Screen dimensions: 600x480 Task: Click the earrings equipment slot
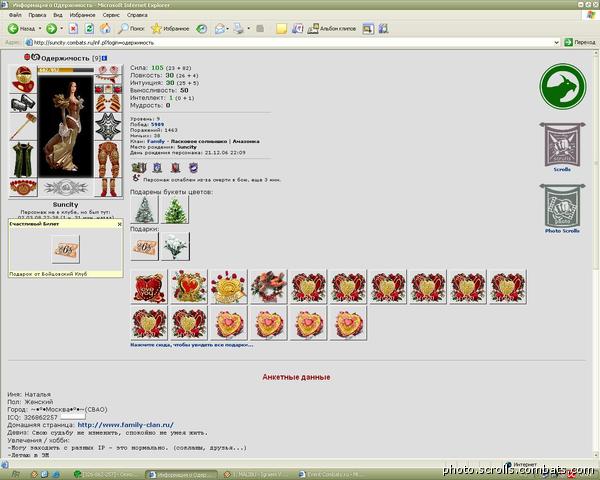[108, 70]
